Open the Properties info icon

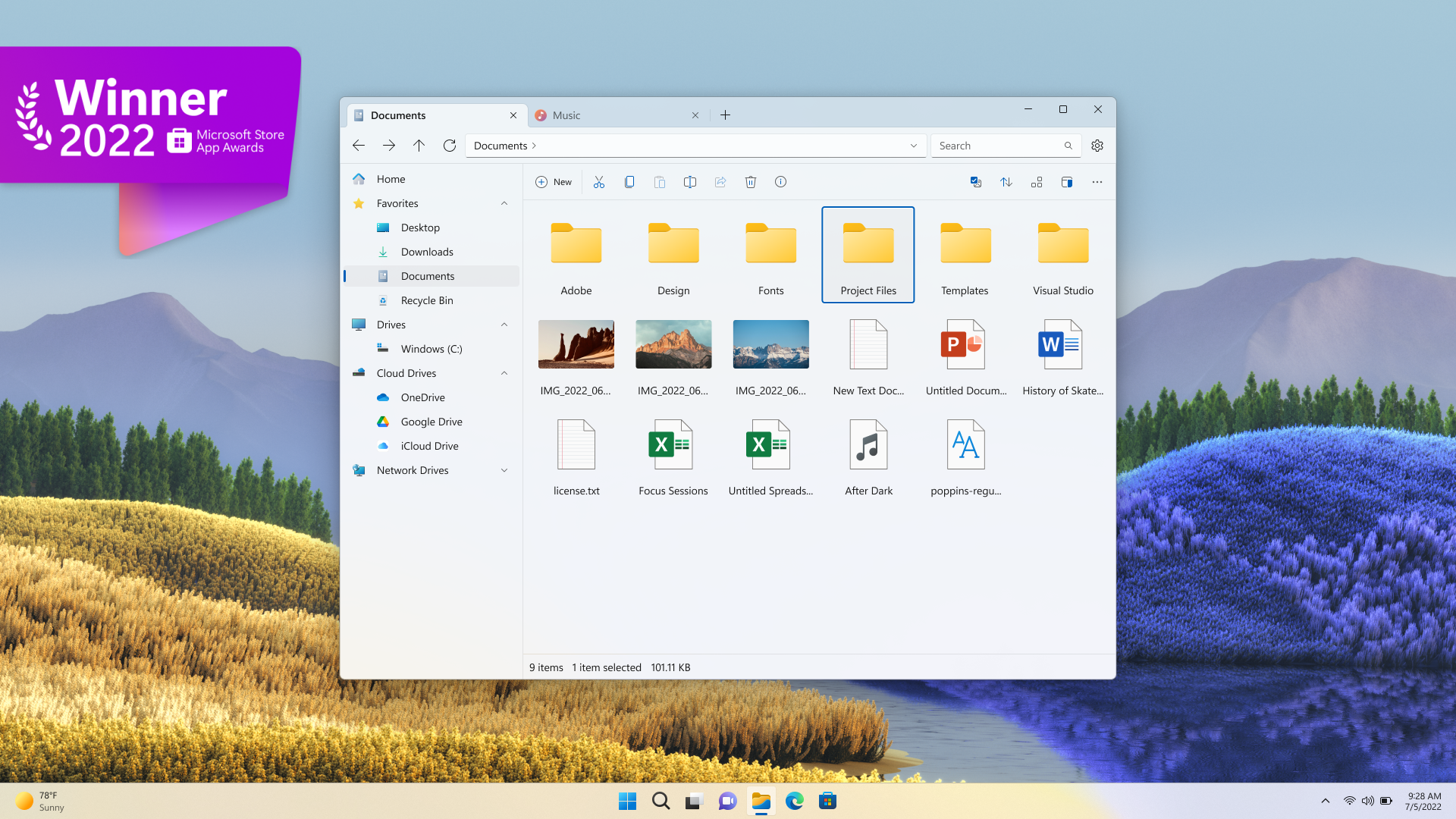tap(780, 182)
